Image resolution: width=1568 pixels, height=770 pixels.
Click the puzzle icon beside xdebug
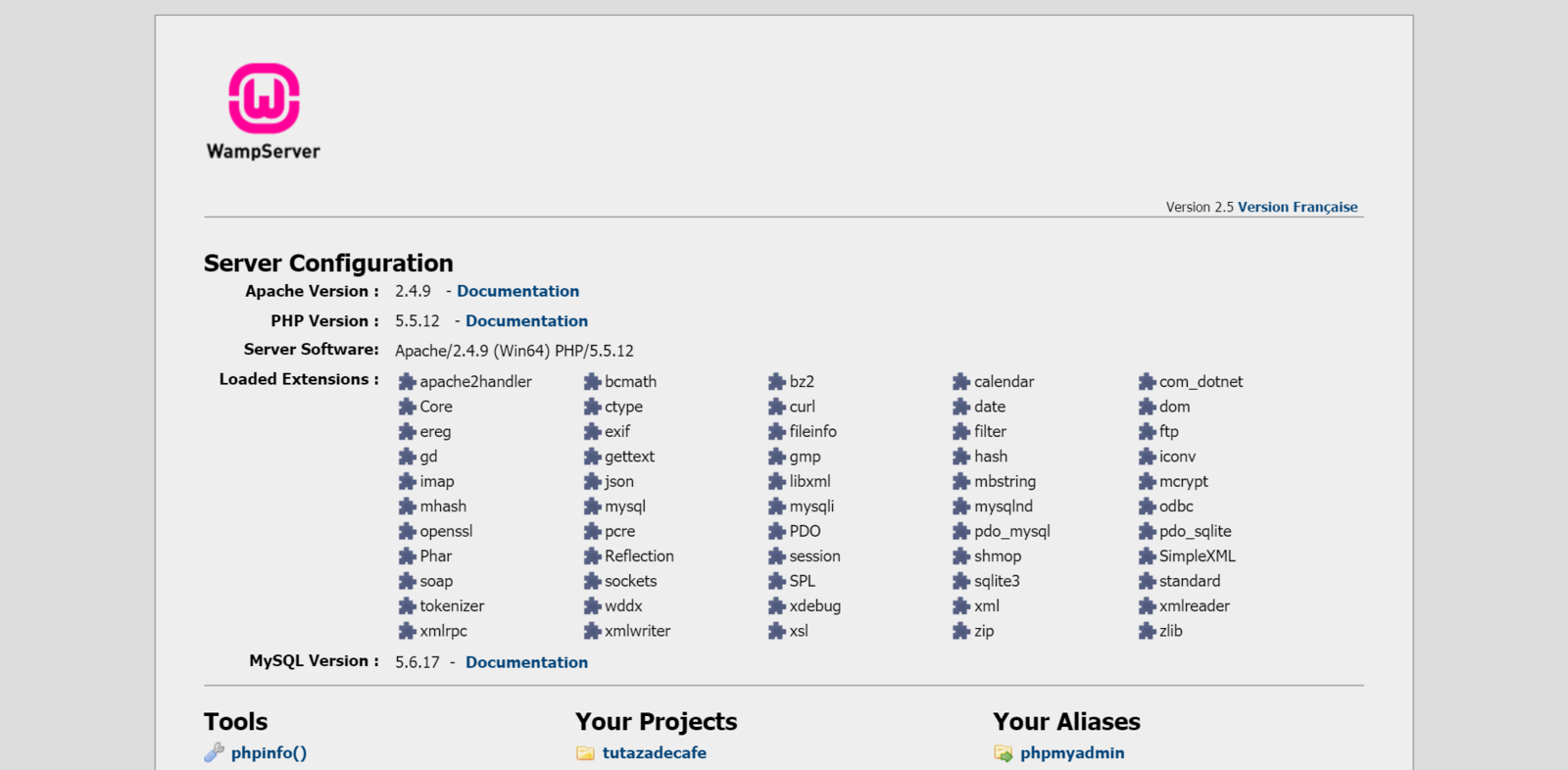point(777,605)
